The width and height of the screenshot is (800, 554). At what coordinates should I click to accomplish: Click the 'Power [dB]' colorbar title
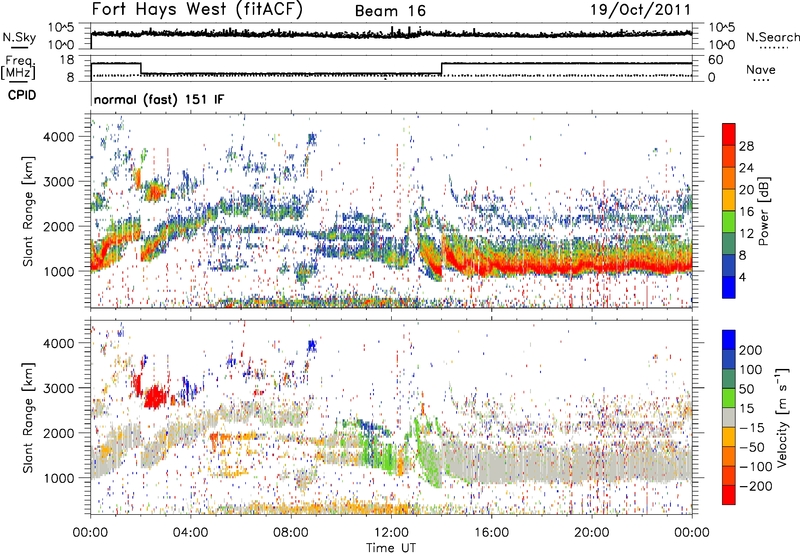click(x=764, y=211)
